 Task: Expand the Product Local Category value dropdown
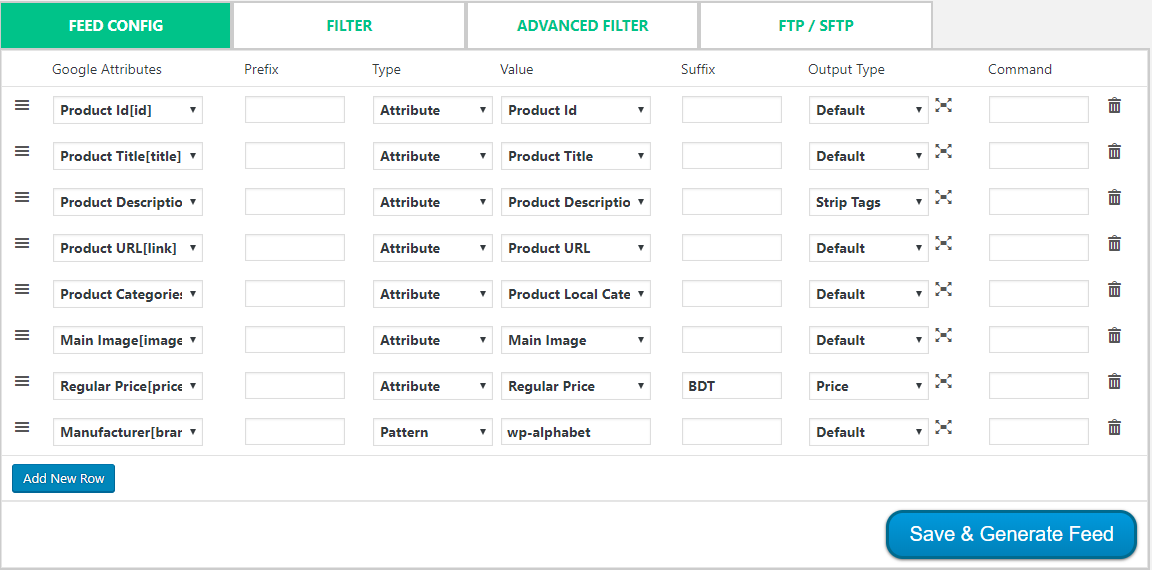point(575,294)
